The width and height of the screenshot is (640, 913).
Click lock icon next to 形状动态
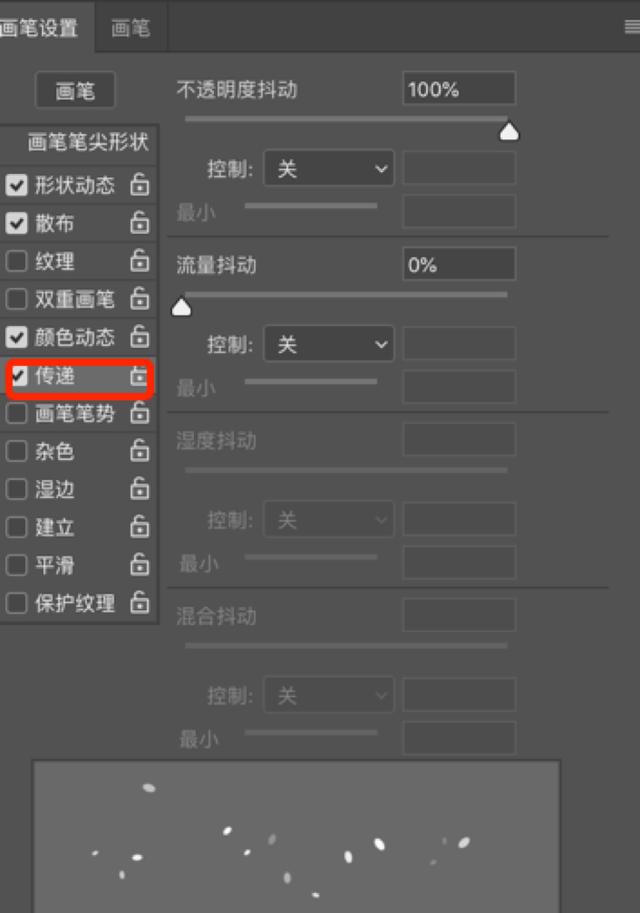pos(139,185)
